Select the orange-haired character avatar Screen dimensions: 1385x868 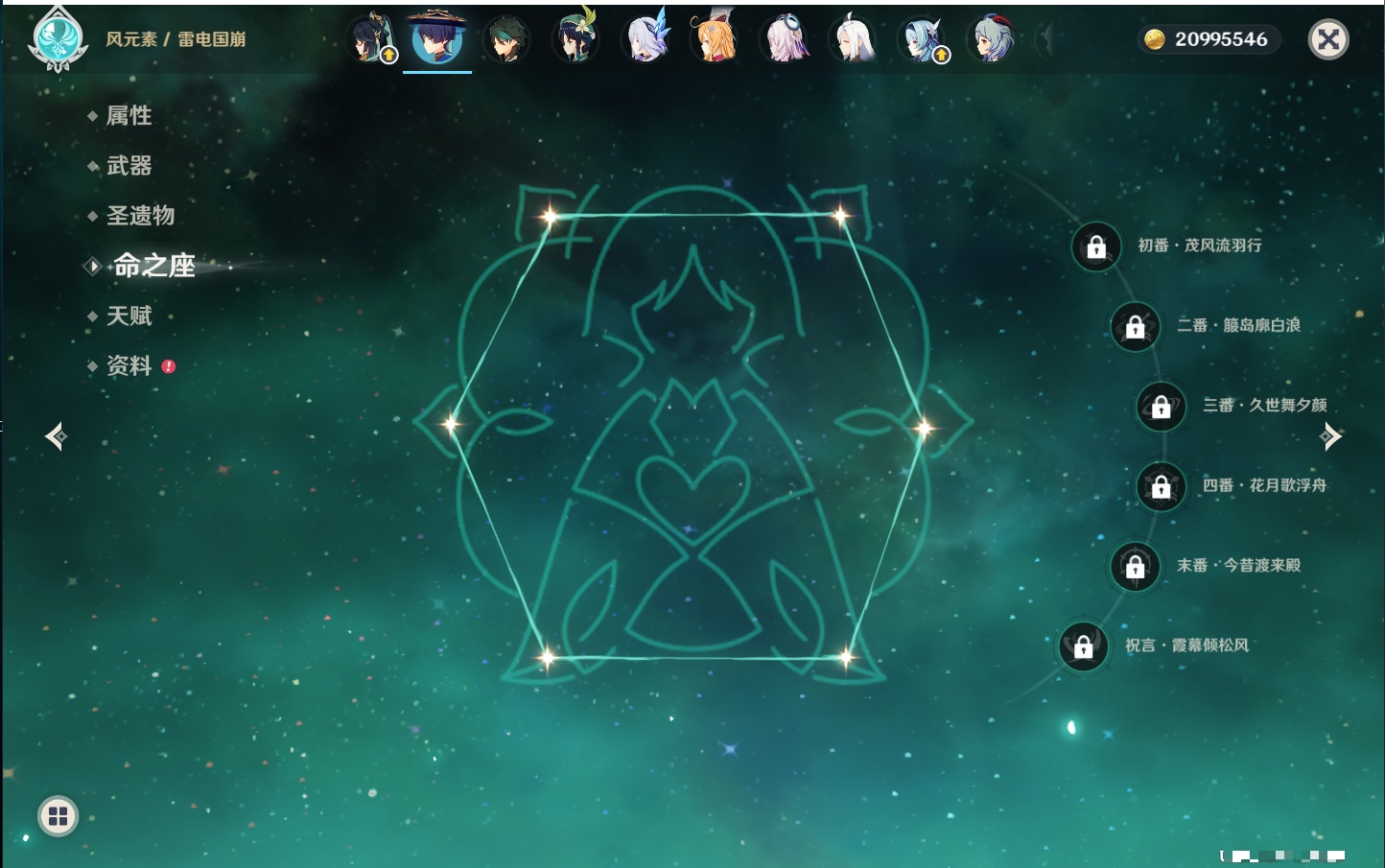[x=714, y=39]
